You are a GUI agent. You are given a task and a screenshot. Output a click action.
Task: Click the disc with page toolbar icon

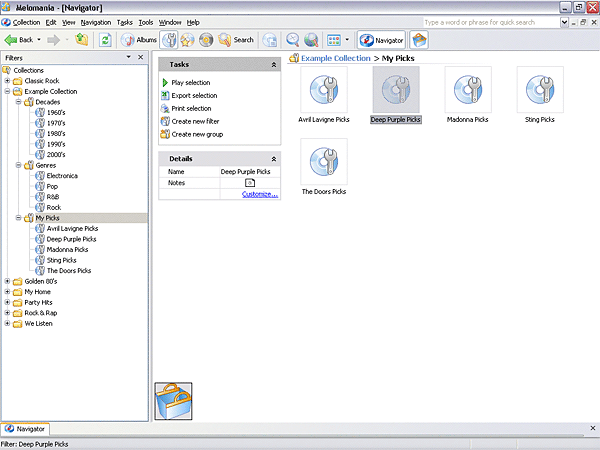point(270,40)
